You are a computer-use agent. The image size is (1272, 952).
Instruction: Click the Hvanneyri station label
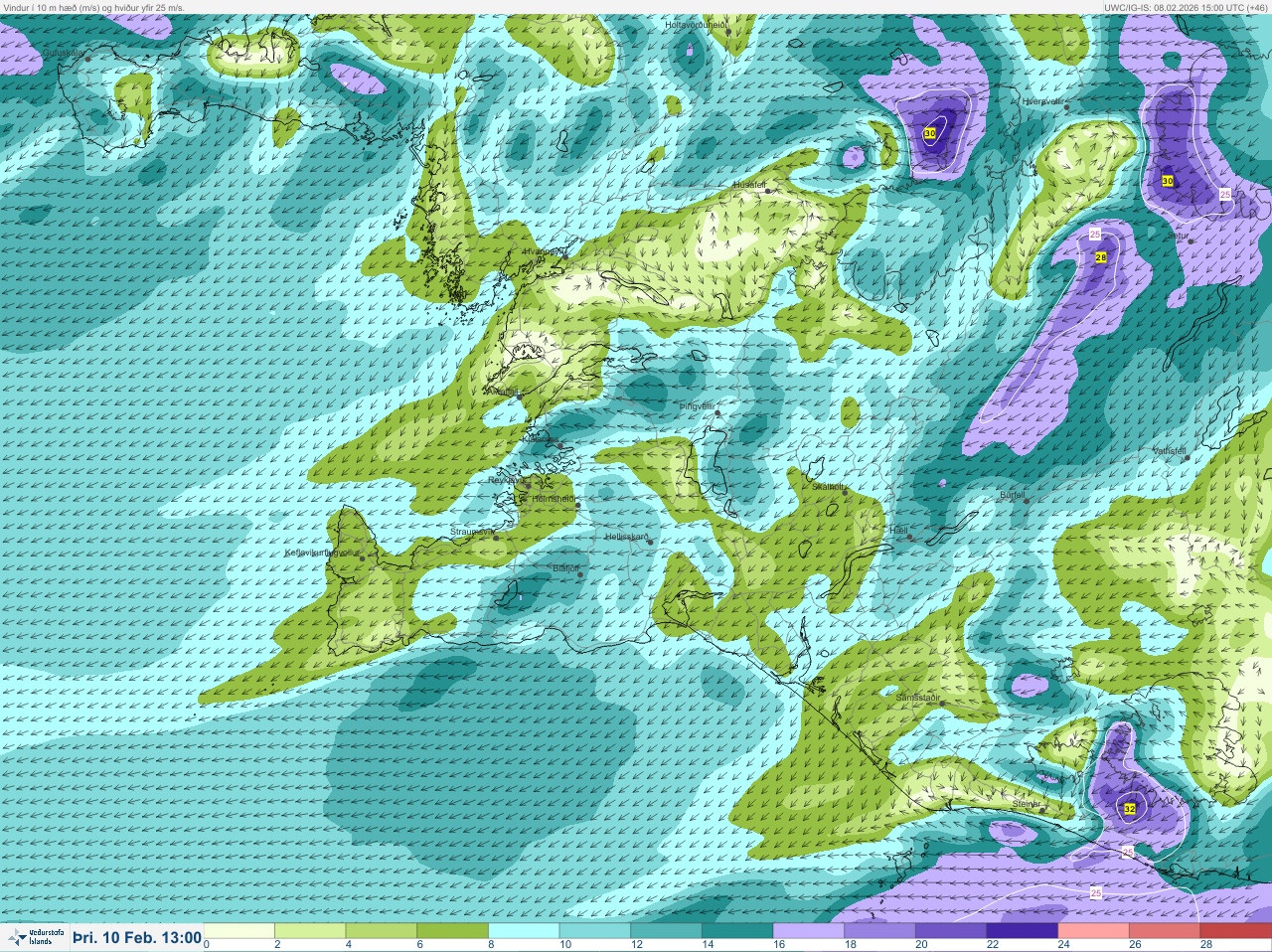point(543,251)
